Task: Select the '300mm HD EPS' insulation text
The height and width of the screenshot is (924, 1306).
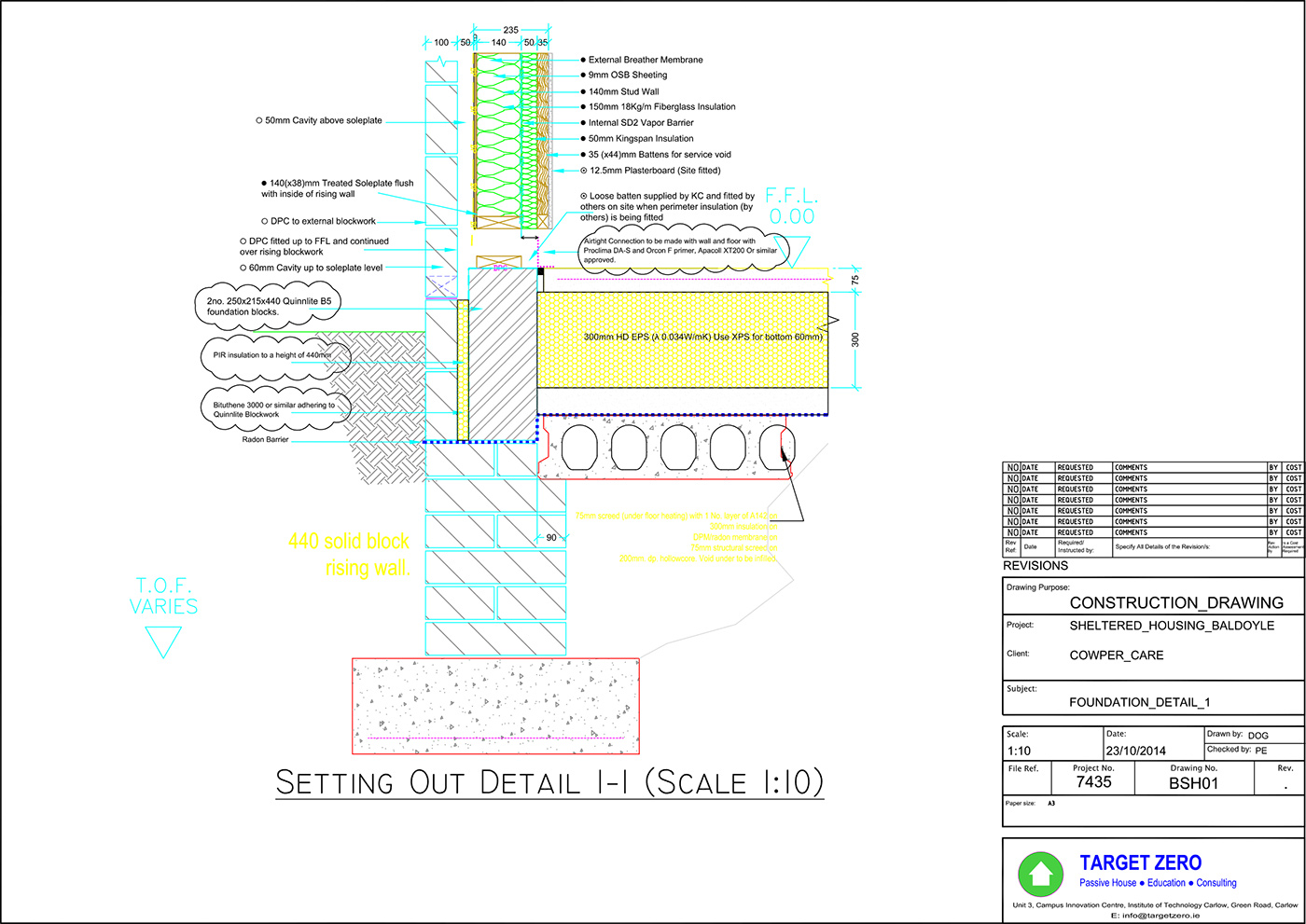Action: (703, 338)
